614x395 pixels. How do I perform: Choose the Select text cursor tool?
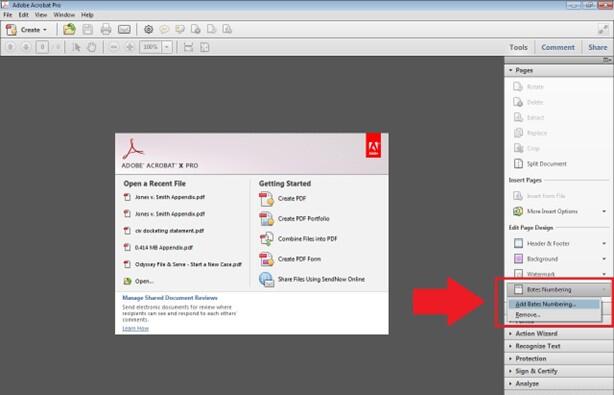point(76,47)
